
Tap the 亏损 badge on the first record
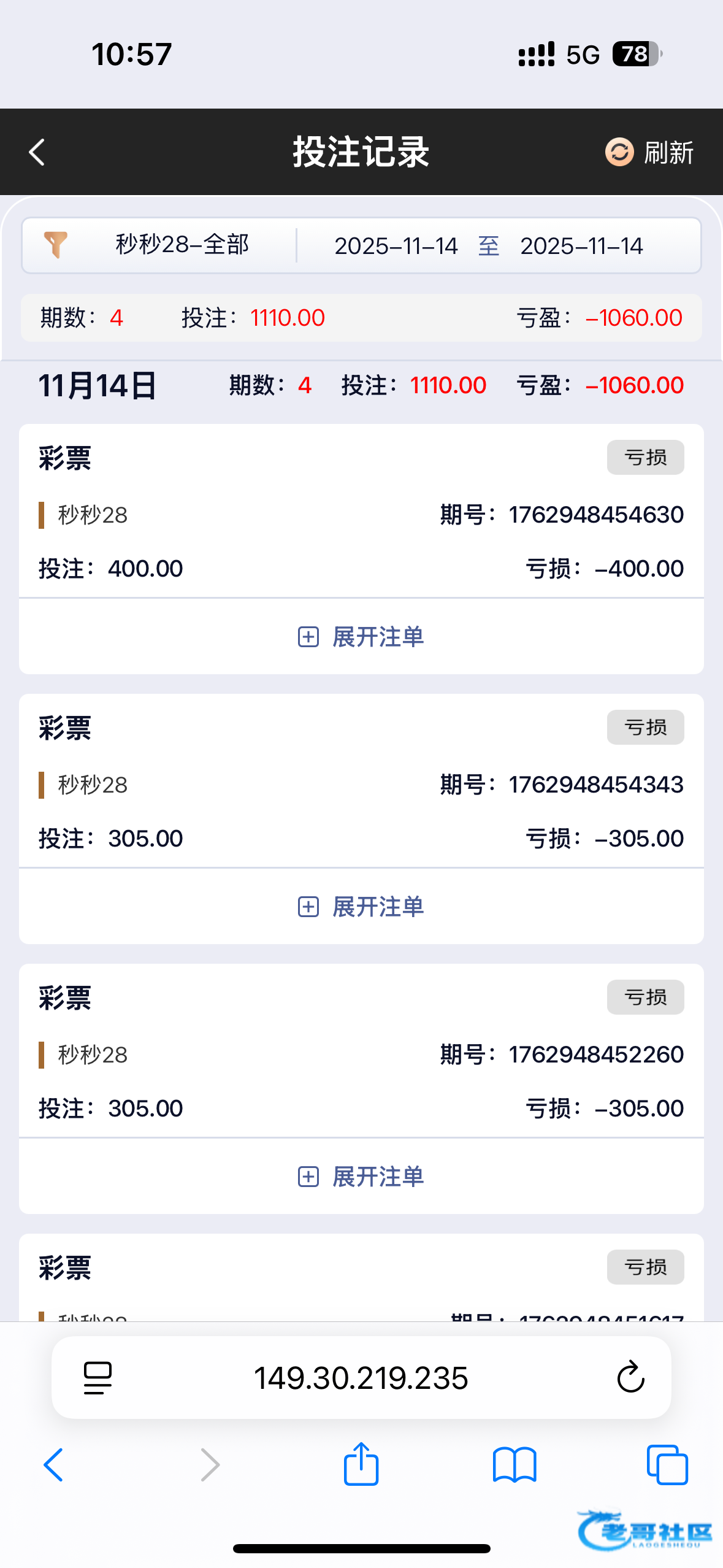(x=645, y=458)
